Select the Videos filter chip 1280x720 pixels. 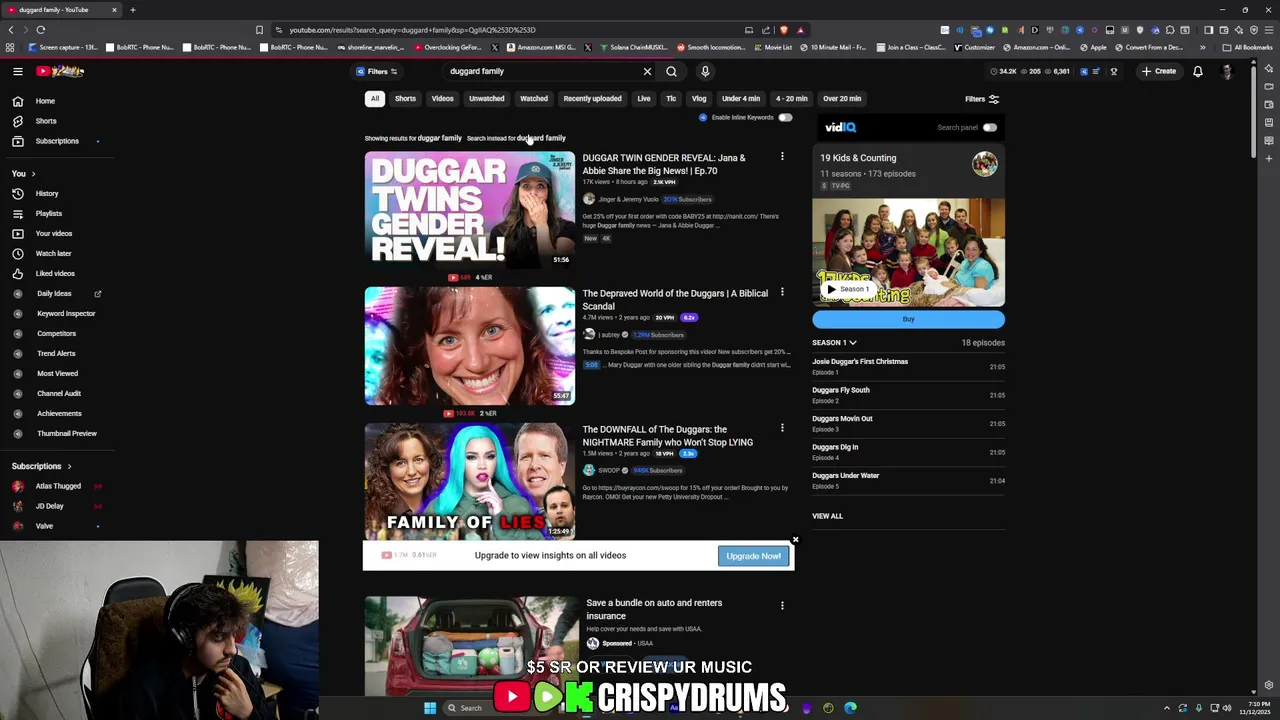442,99
